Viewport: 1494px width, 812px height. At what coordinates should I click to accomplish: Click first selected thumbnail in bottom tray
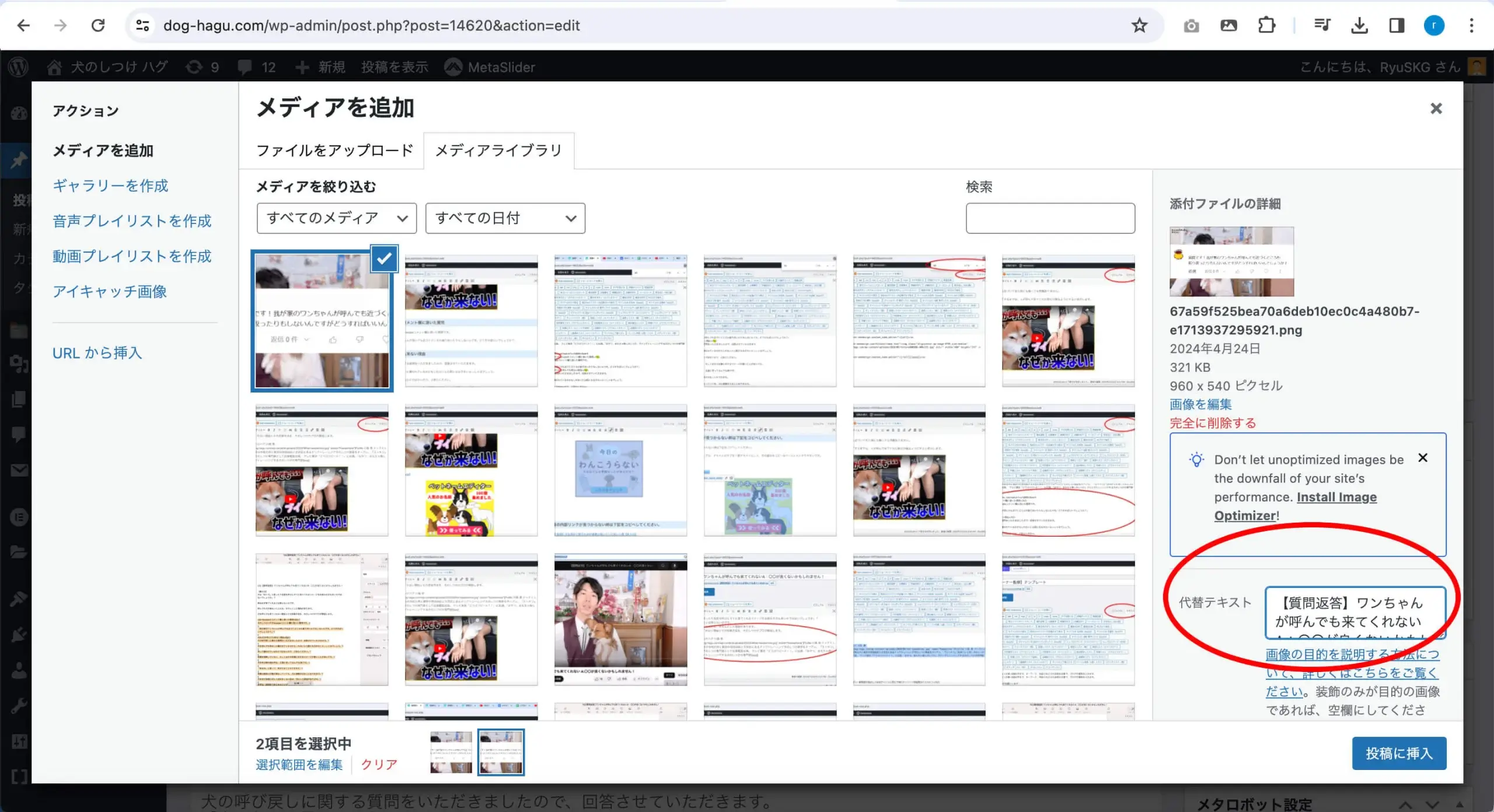click(451, 752)
